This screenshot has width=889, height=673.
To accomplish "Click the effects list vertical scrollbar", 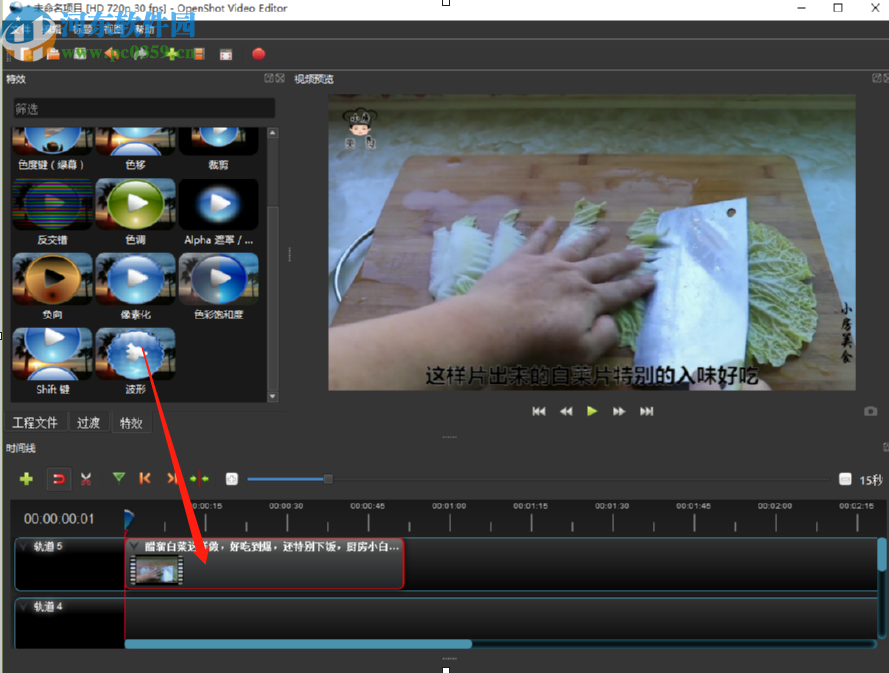I will pos(273,298).
